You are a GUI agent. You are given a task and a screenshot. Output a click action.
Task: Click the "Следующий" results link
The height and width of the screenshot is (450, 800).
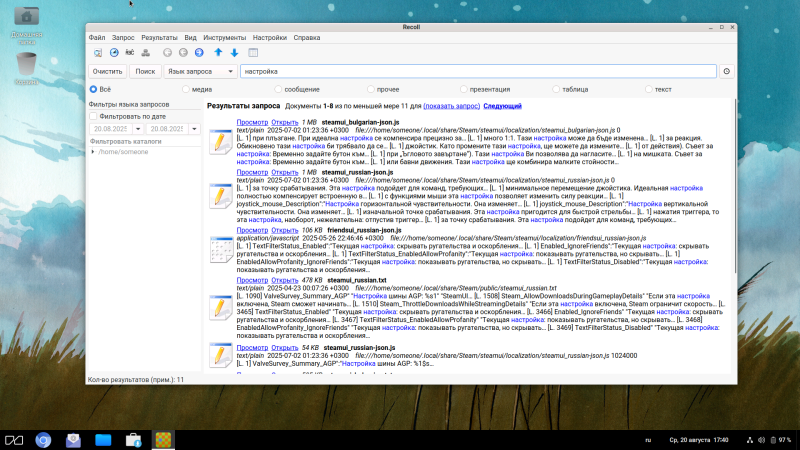pyautogui.click(x=502, y=105)
